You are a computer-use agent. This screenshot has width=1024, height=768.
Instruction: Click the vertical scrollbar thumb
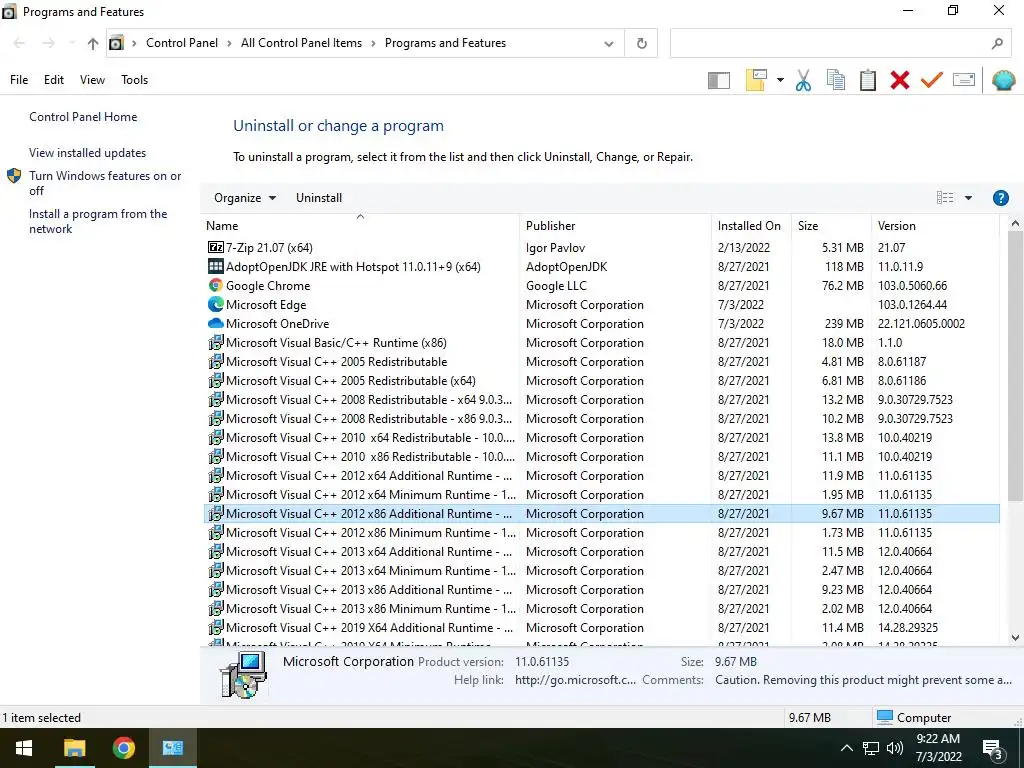(1015, 366)
